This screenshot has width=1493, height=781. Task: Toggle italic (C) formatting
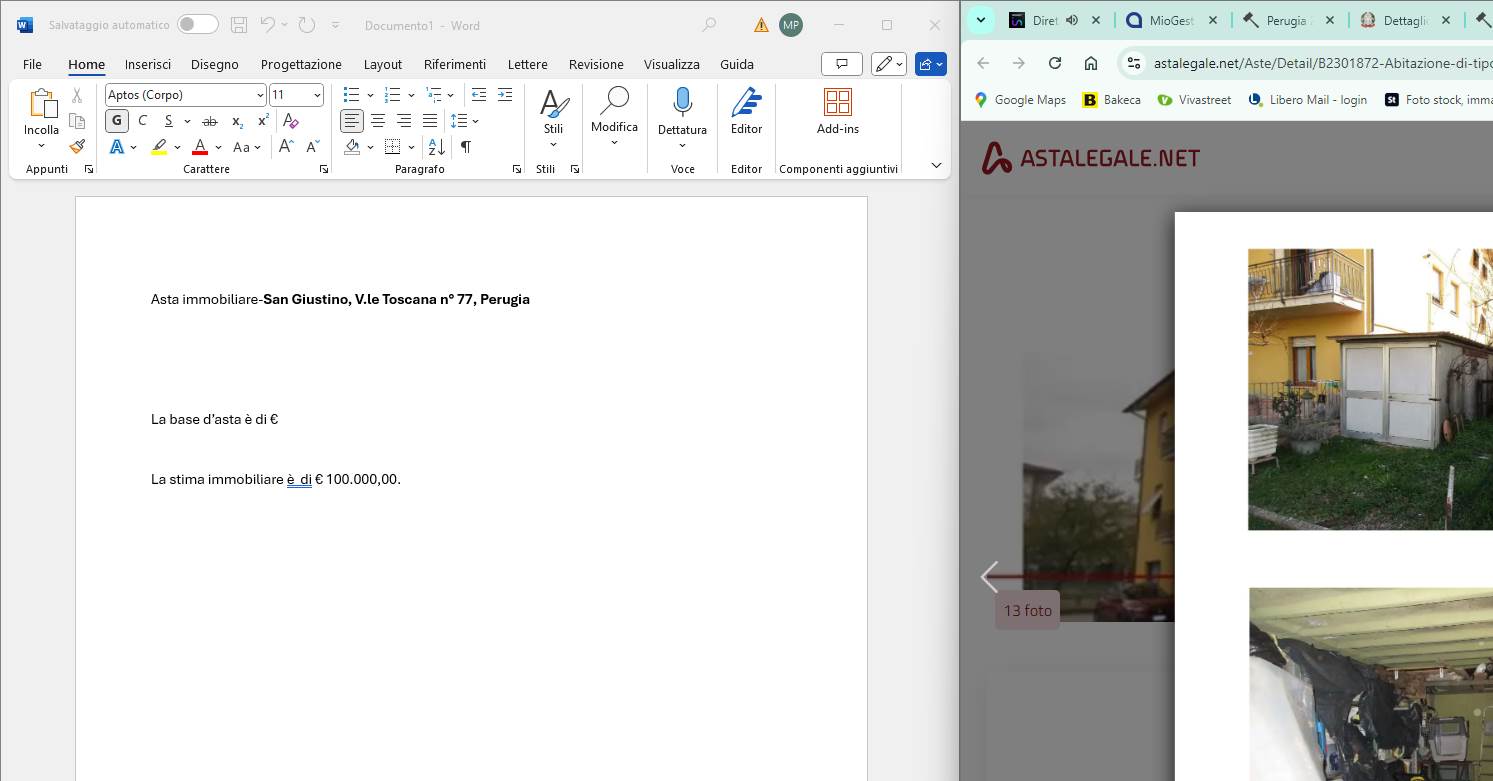[142, 121]
